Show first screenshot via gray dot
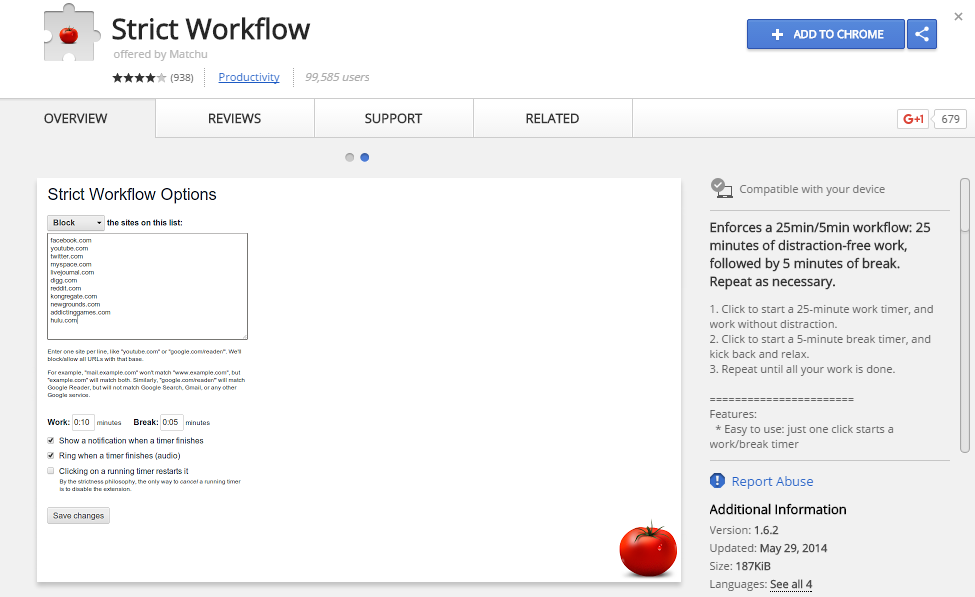Image resolution: width=975 pixels, height=597 pixels. point(349,157)
